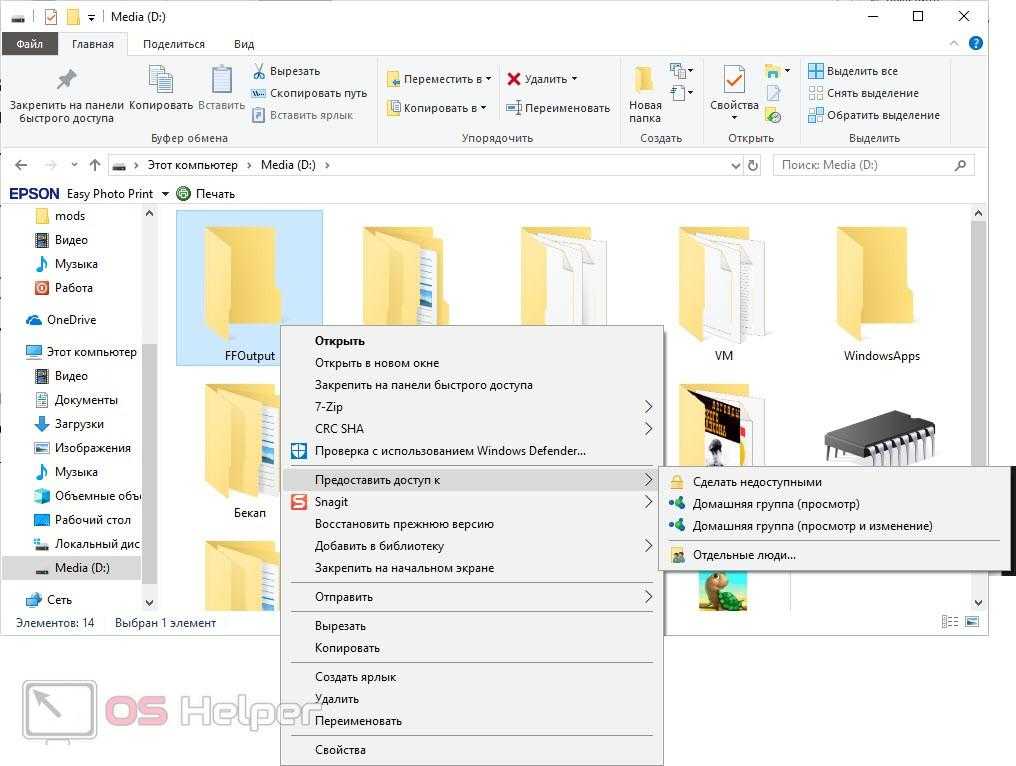Image resolution: width=1016 pixels, height=766 pixels.
Task: Click the Up one level arrow
Action: tap(95, 165)
